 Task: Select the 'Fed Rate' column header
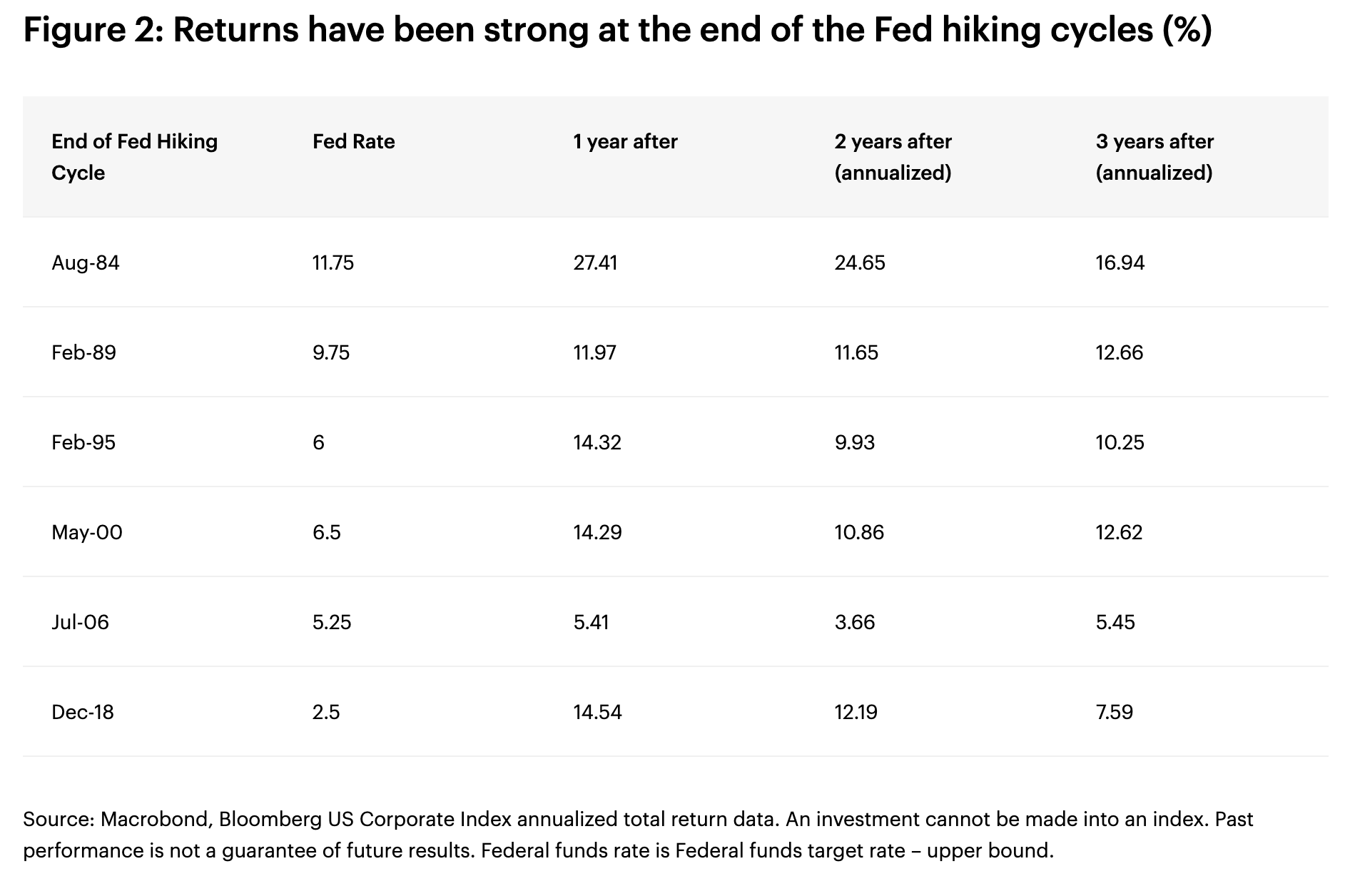pyautogui.click(x=353, y=141)
